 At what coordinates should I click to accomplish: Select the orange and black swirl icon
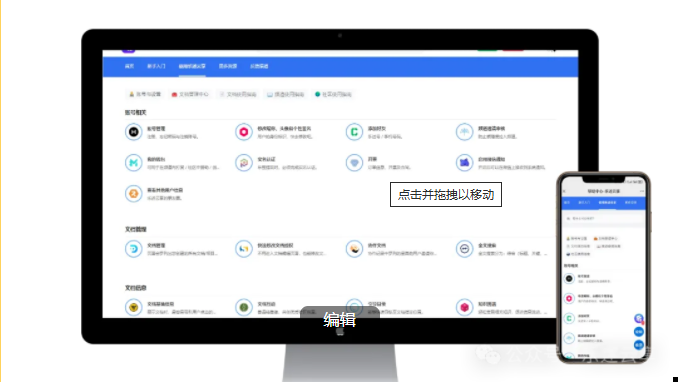354,249
